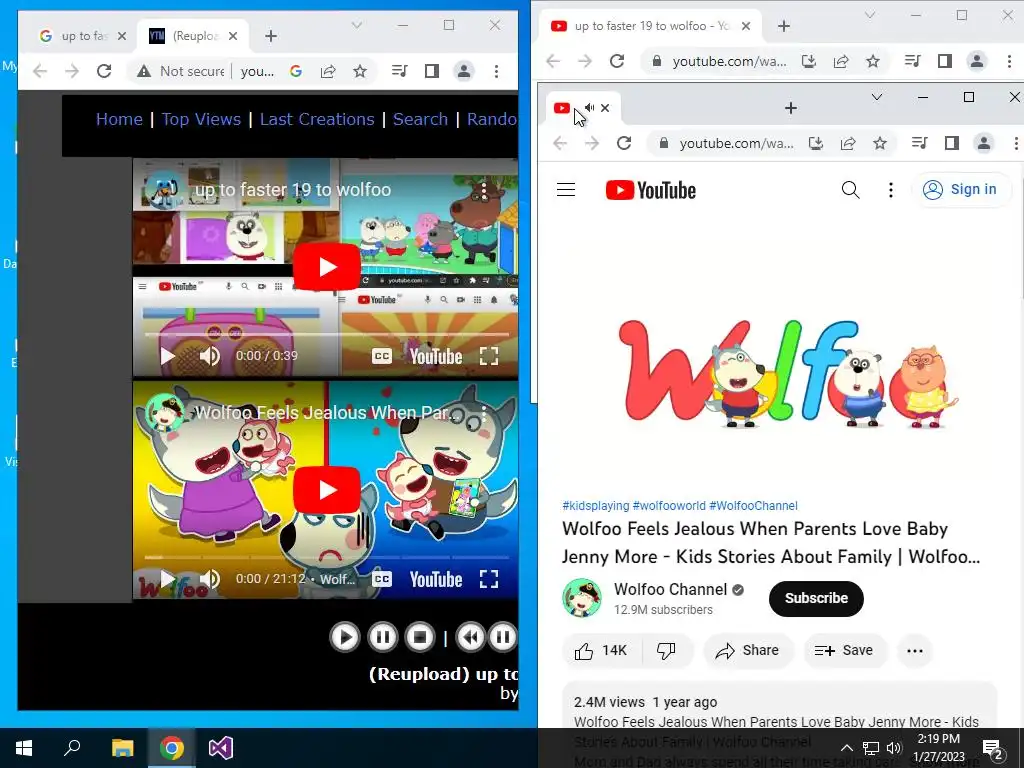Bookmark page in left Chrome window

pos(360,71)
